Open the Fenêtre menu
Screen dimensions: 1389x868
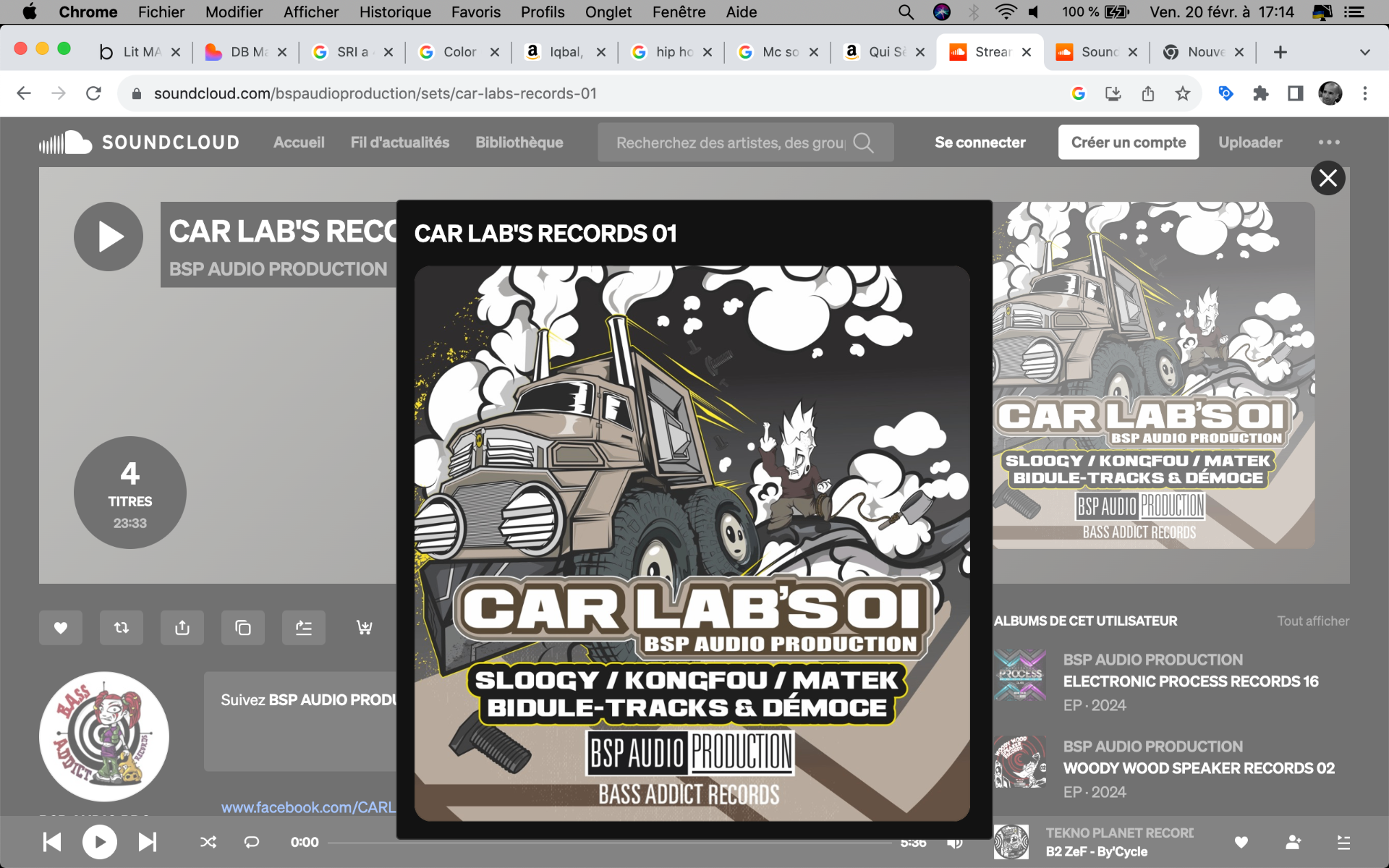679,12
